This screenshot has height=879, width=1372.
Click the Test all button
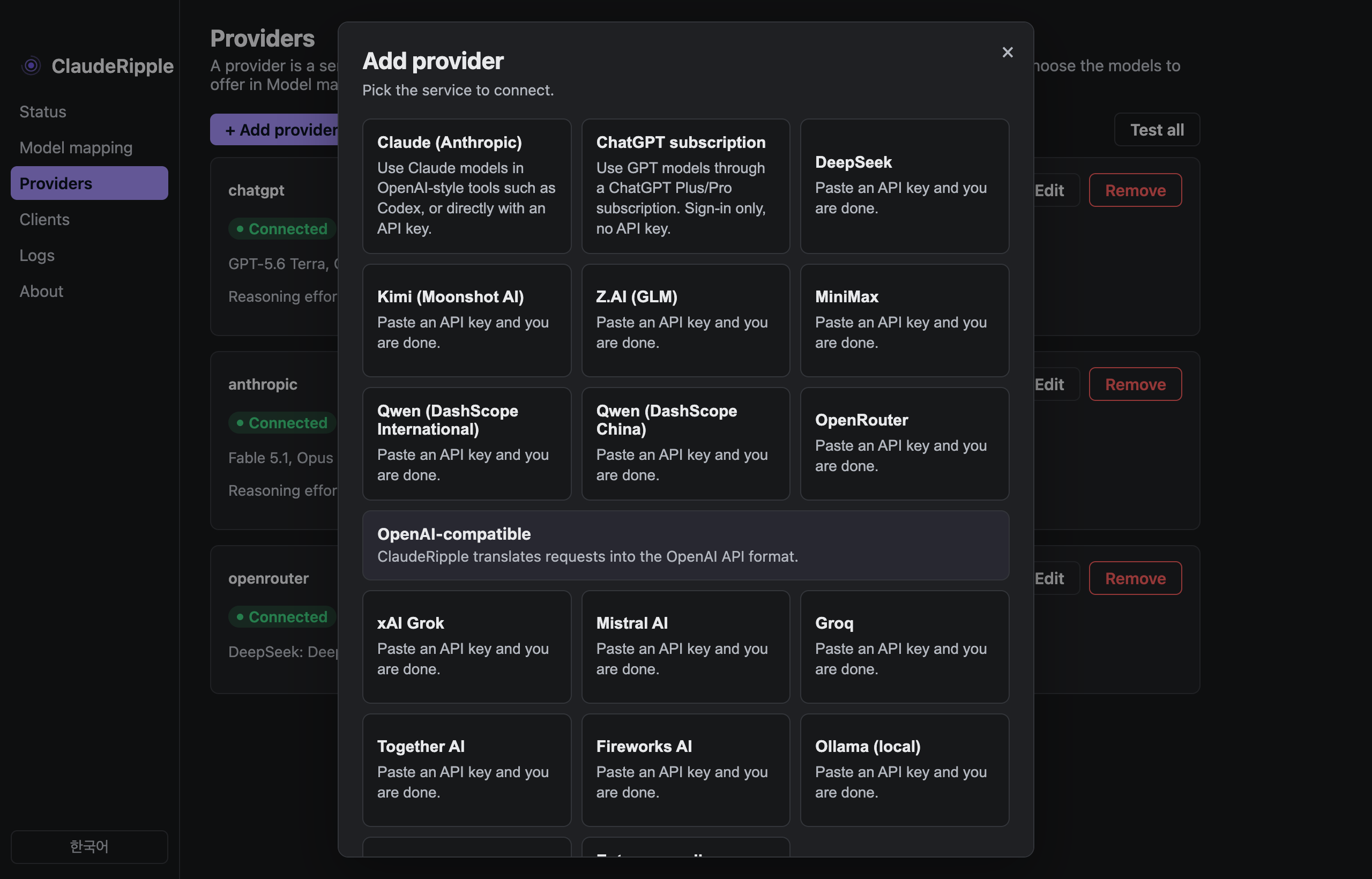coord(1157,130)
